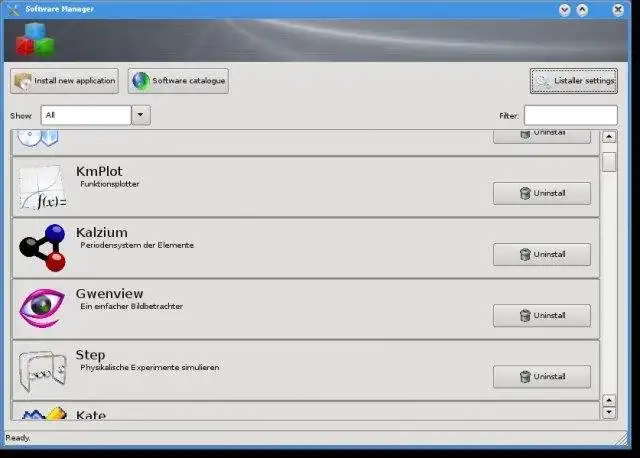Click the Funktionsplotter description text
Image resolution: width=640 pixels, height=458 pixels.
pos(110,184)
